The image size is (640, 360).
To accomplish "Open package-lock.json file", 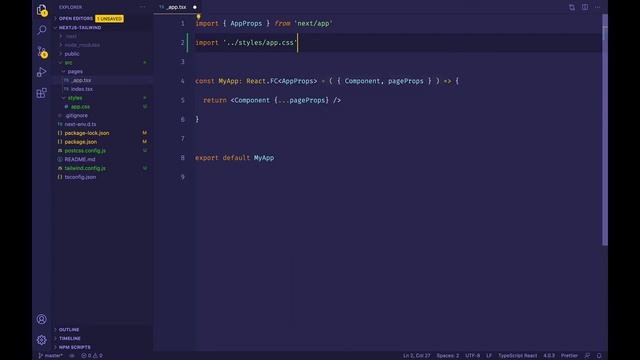I will click(87, 133).
